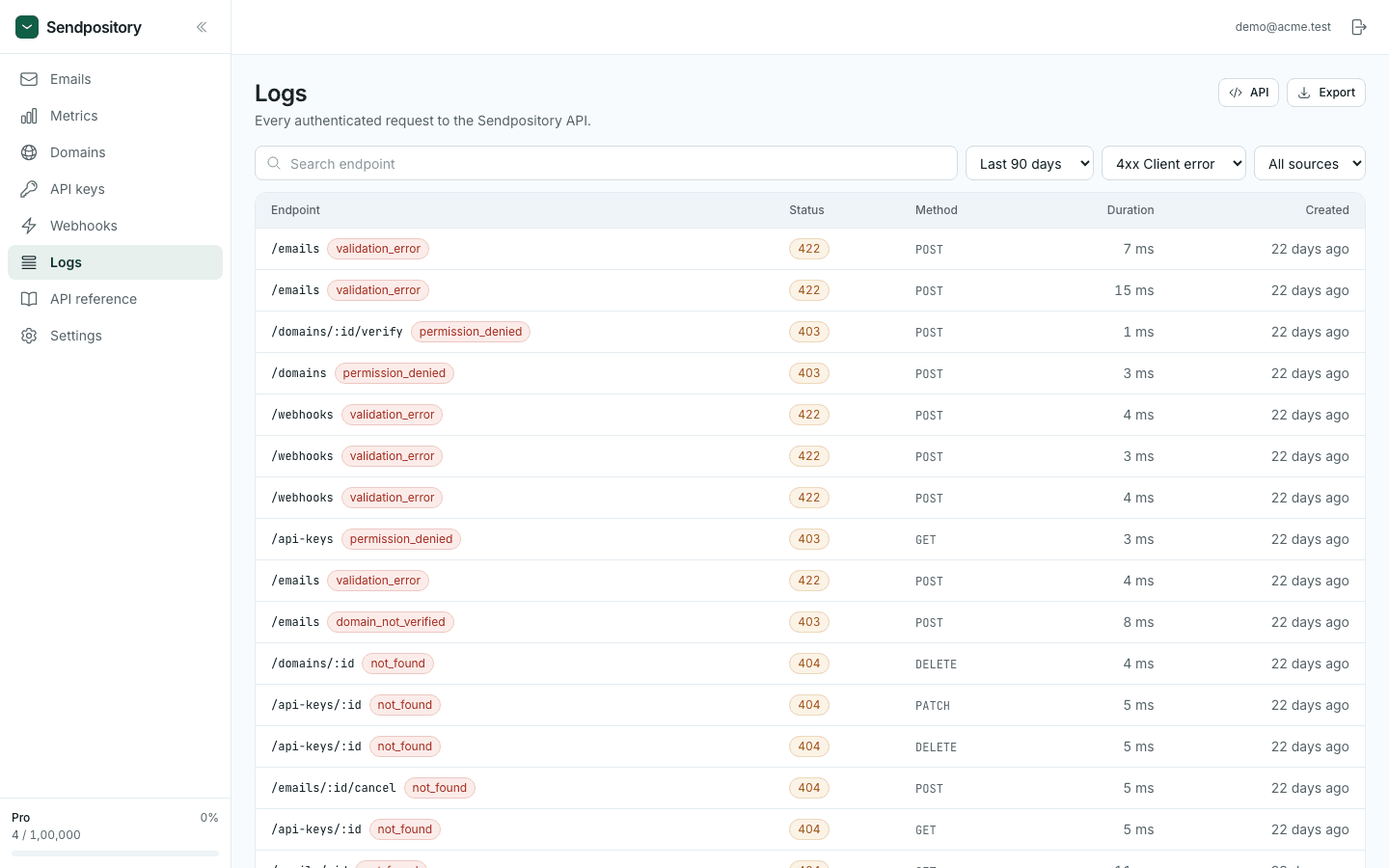Screen dimensions: 1389x868
Task: Click the Settings gear icon
Action: coord(29,336)
